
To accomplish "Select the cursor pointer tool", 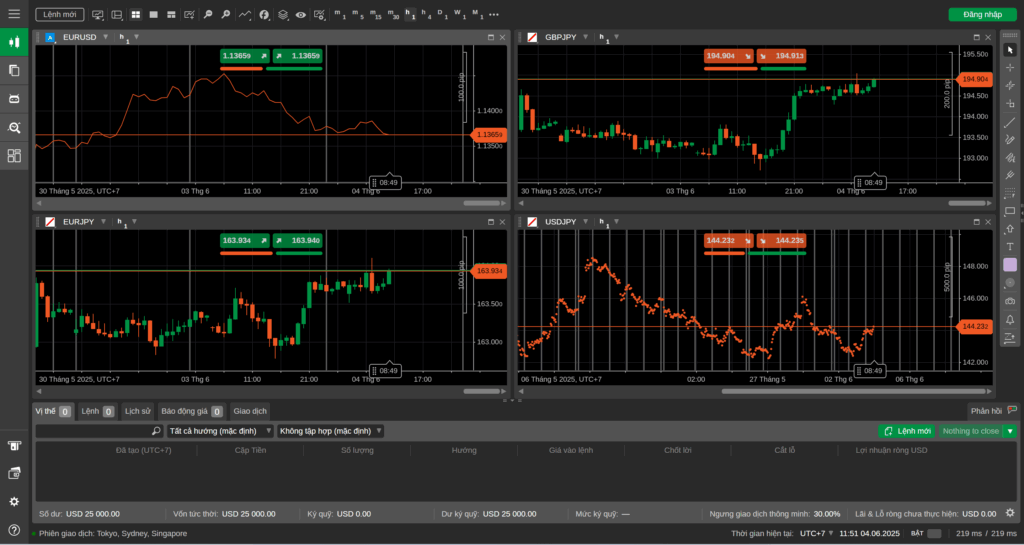I will tap(1010, 50).
